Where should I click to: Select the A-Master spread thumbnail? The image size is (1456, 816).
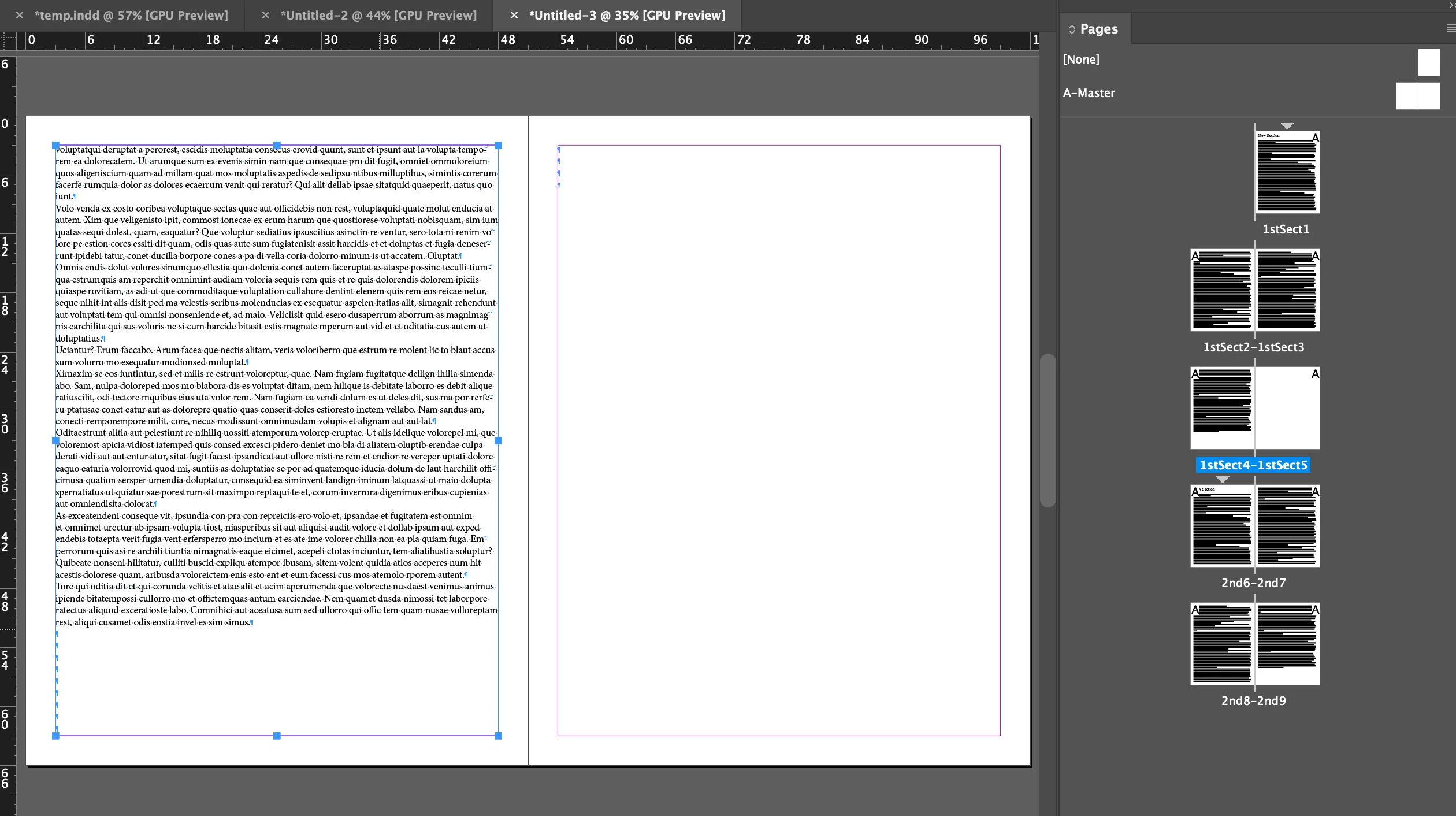[x=1417, y=96]
